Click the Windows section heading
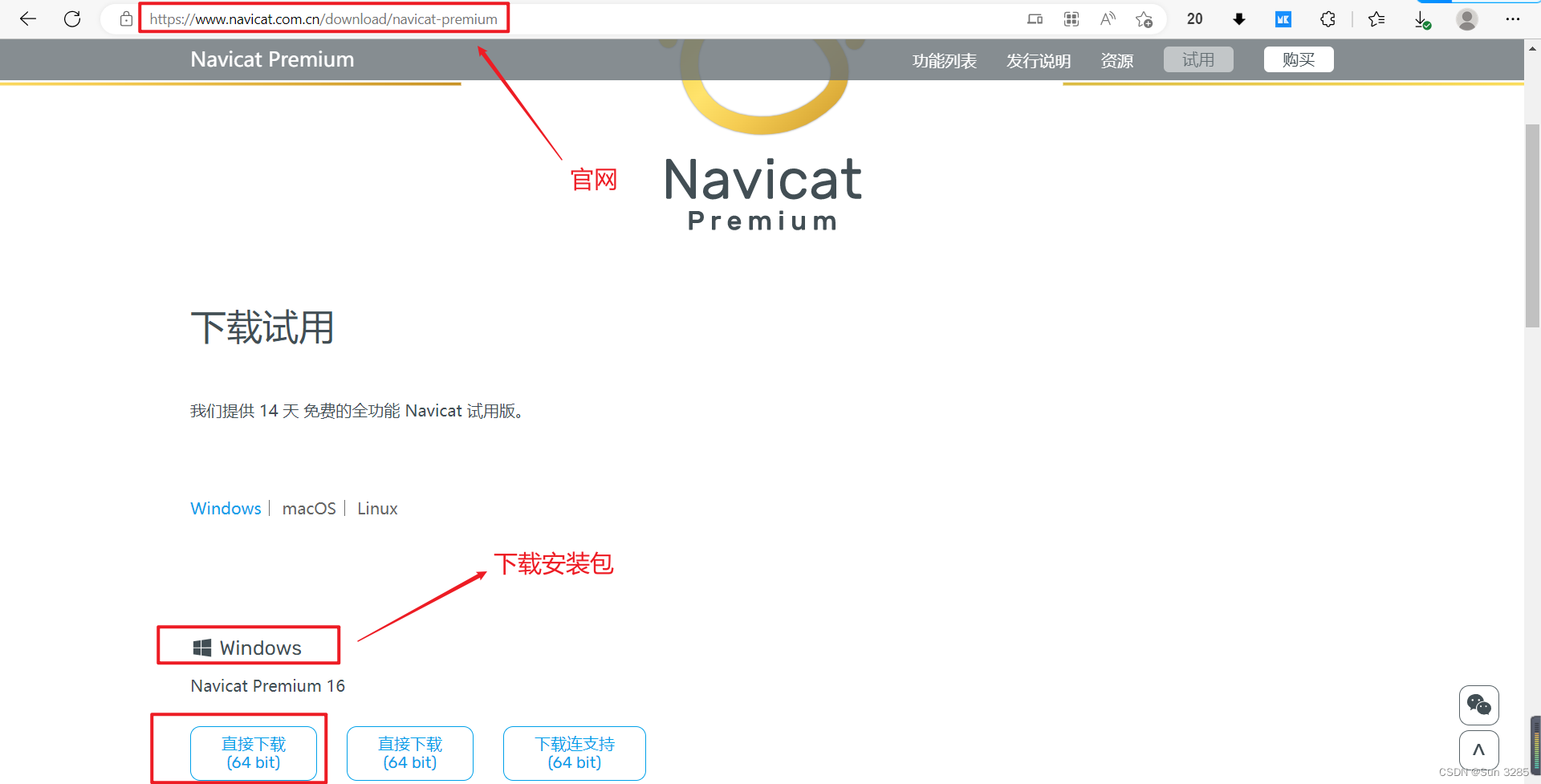Image resolution: width=1541 pixels, height=784 pixels. (x=247, y=648)
